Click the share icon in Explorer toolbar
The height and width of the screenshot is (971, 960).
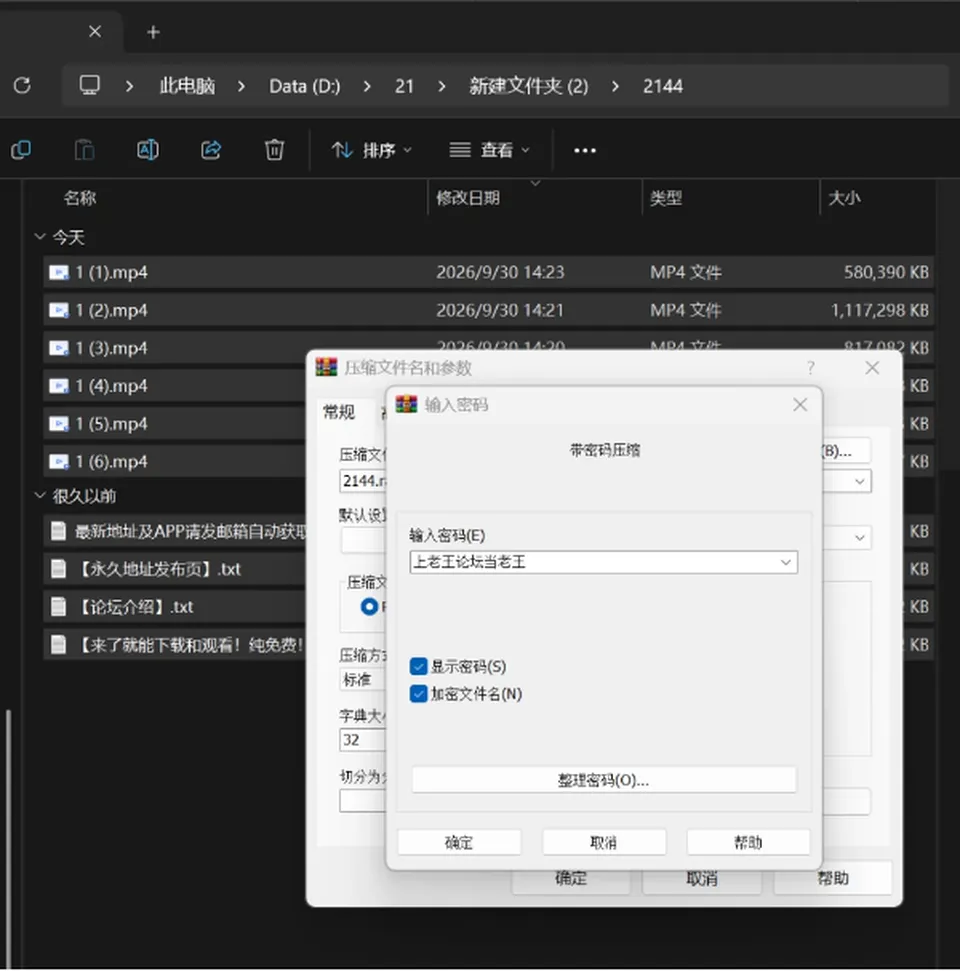[211, 150]
